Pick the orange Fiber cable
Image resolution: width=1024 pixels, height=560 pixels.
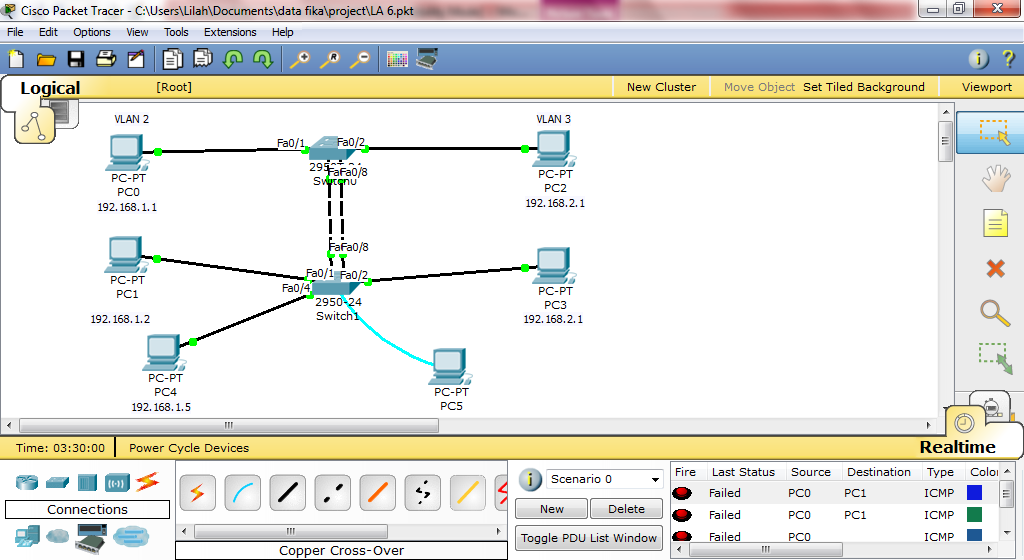[x=377, y=493]
